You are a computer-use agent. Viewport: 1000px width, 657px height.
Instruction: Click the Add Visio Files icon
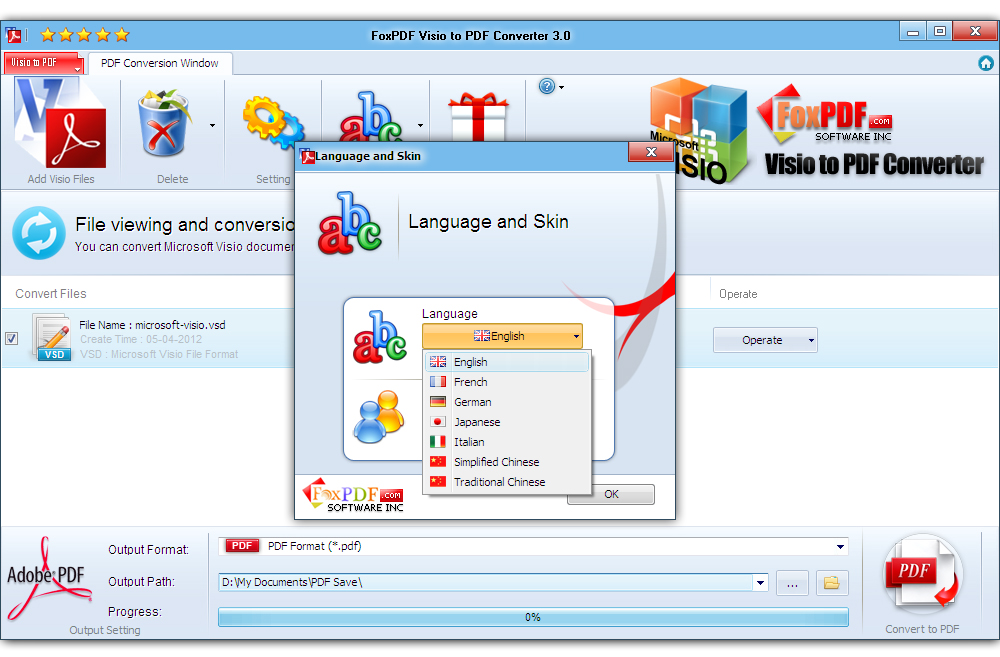(x=60, y=122)
